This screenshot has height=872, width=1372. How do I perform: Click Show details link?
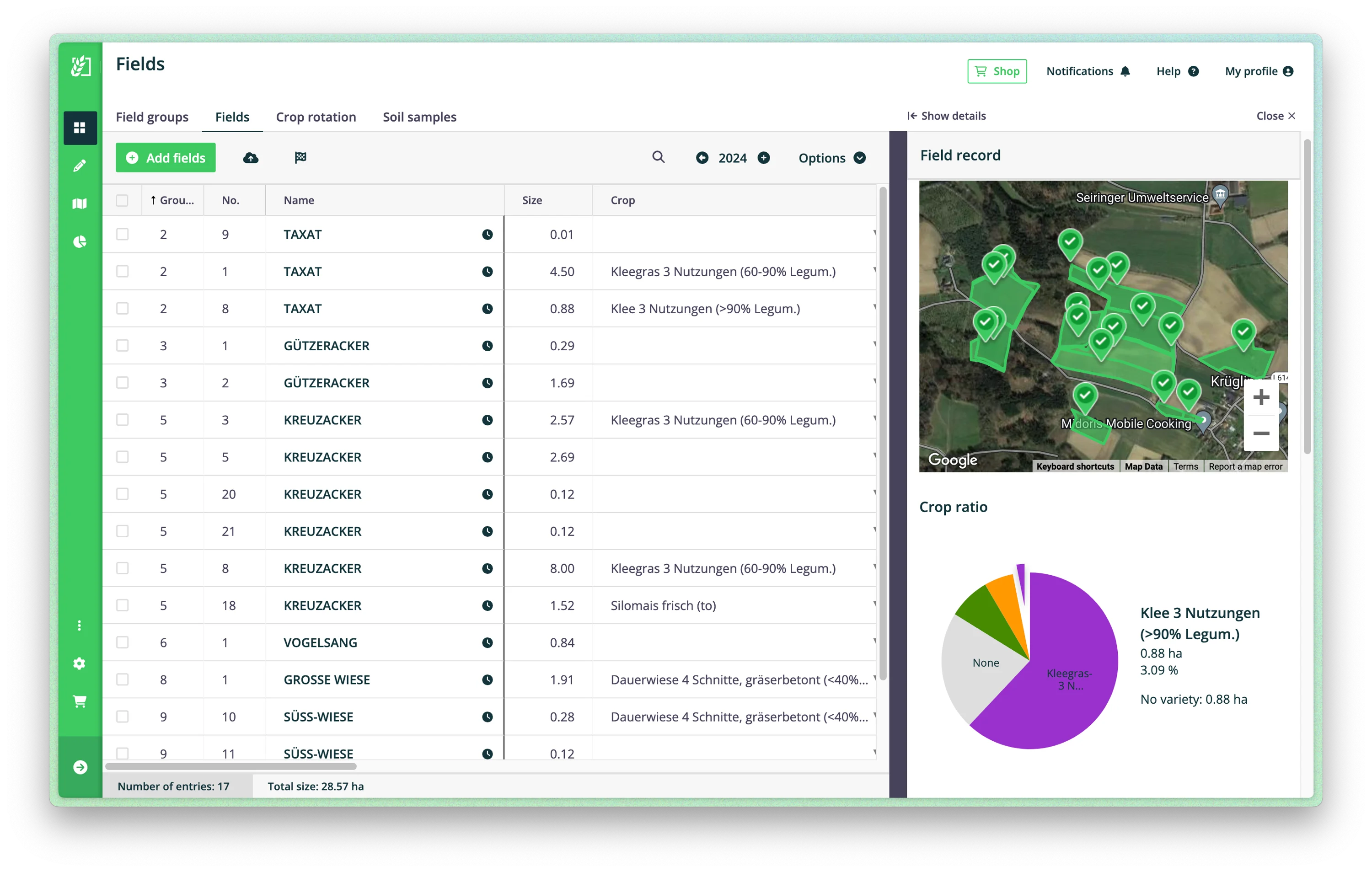[x=946, y=116]
